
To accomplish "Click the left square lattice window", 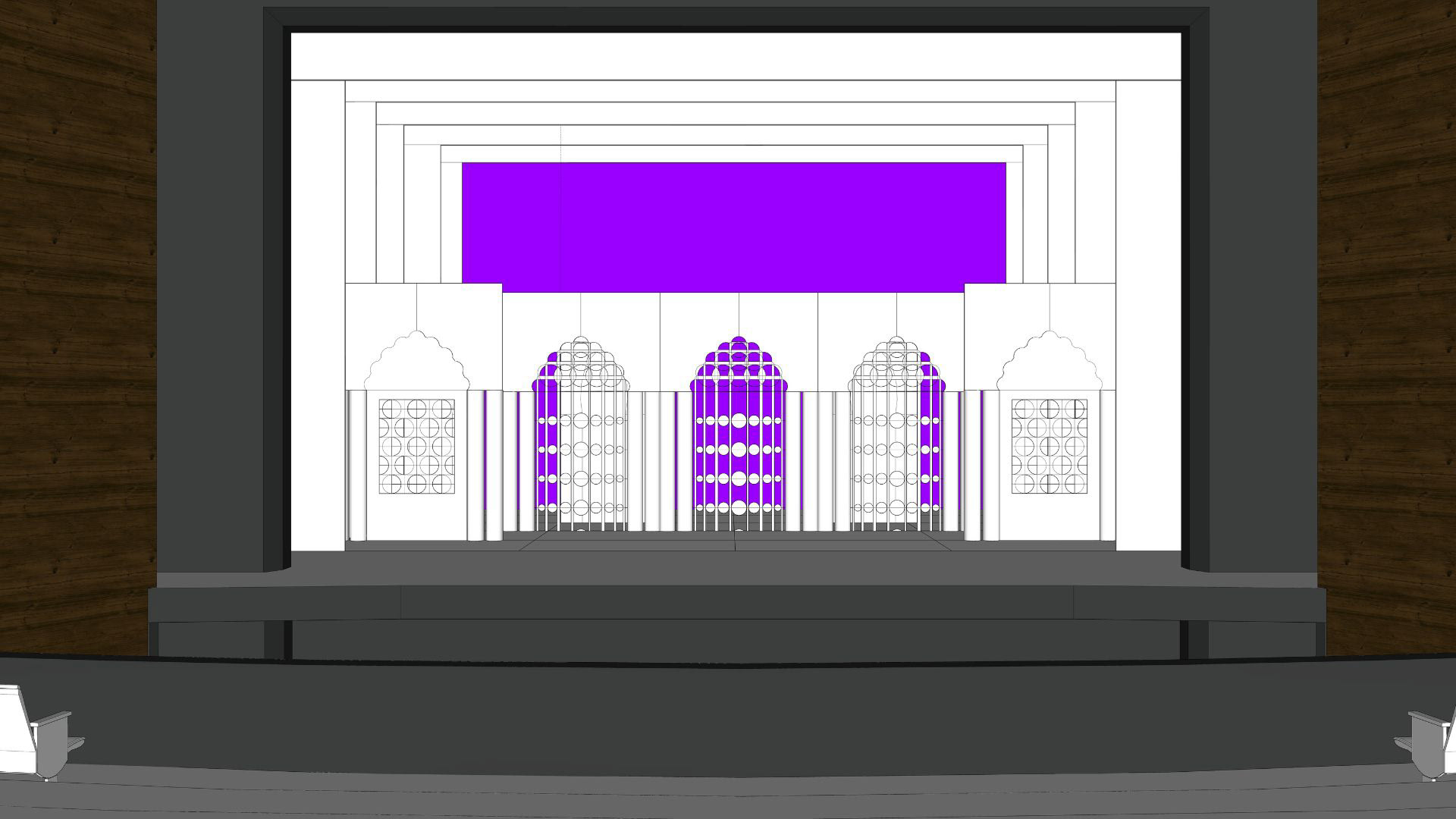I will (417, 447).
